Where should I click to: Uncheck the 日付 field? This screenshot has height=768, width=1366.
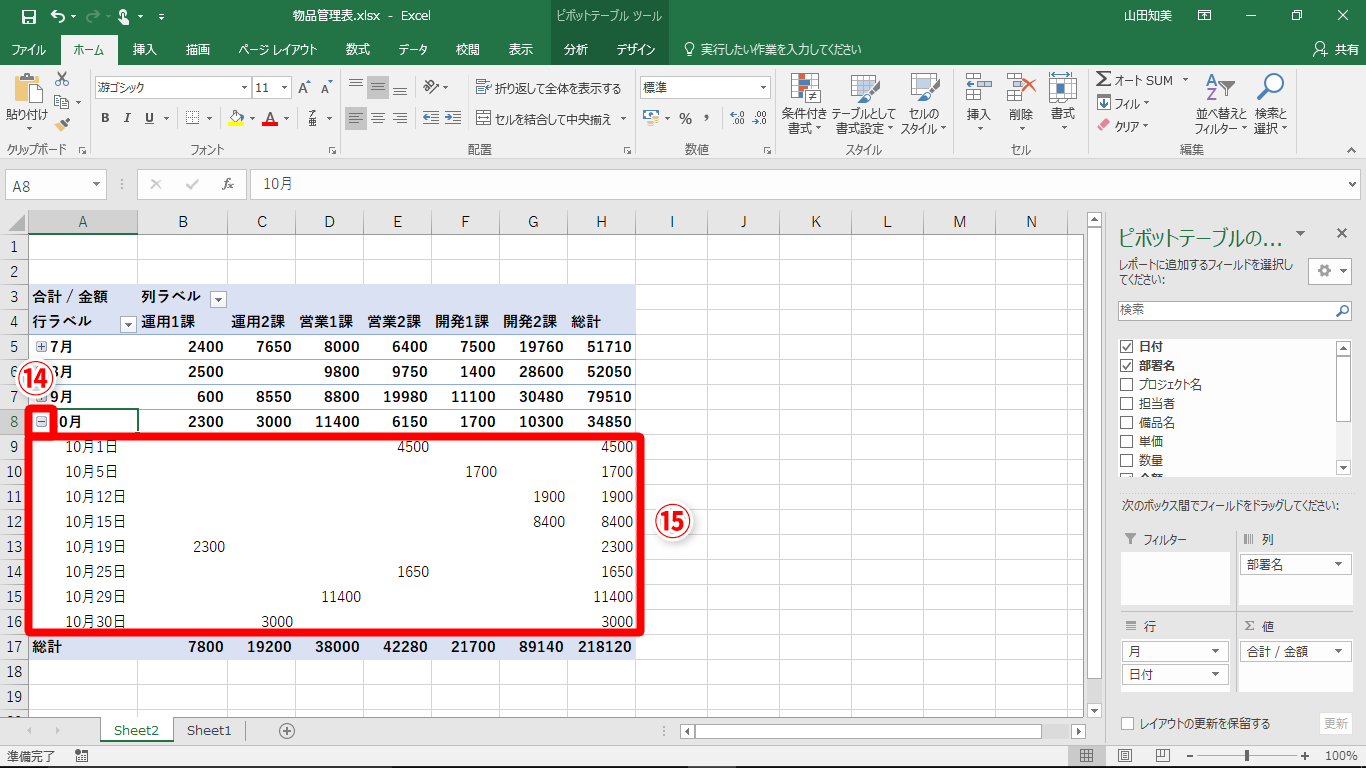(x=1127, y=346)
